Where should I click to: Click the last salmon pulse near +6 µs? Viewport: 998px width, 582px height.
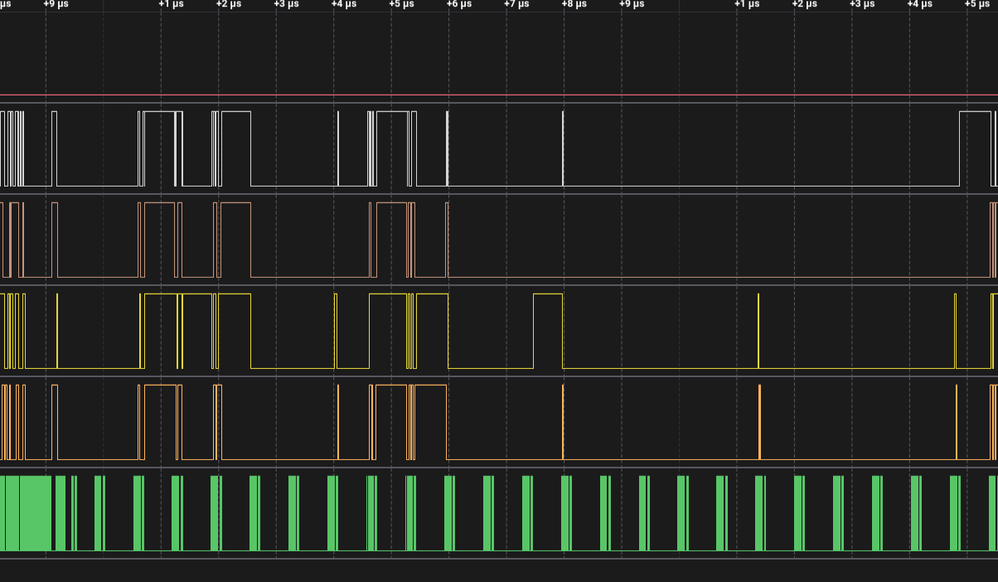click(x=447, y=240)
